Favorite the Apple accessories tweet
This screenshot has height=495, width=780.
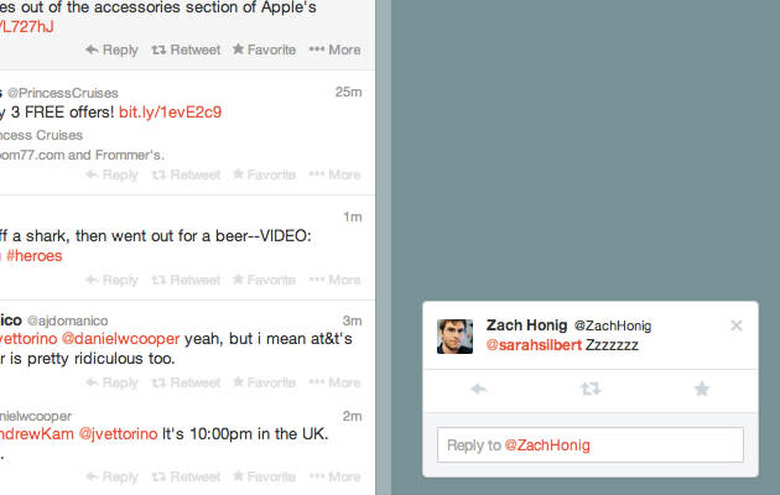(x=264, y=49)
